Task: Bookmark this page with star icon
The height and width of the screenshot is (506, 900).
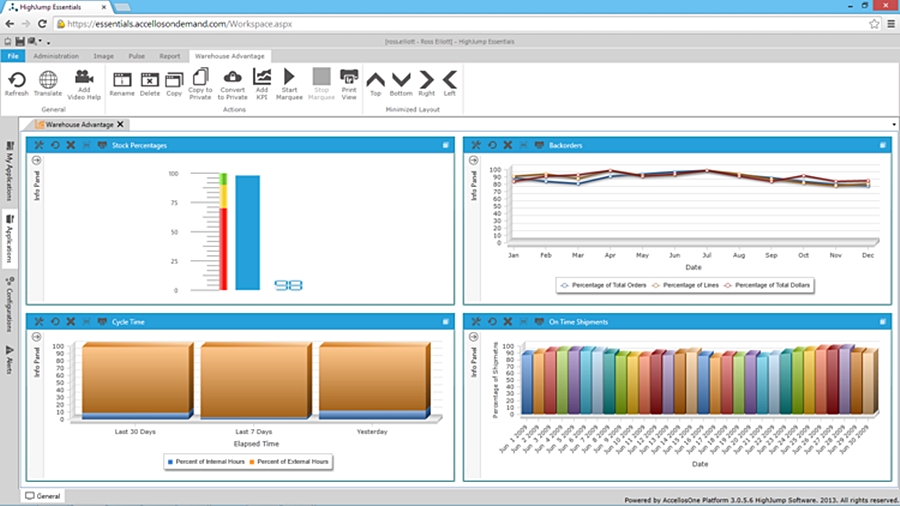Action: [874, 24]
